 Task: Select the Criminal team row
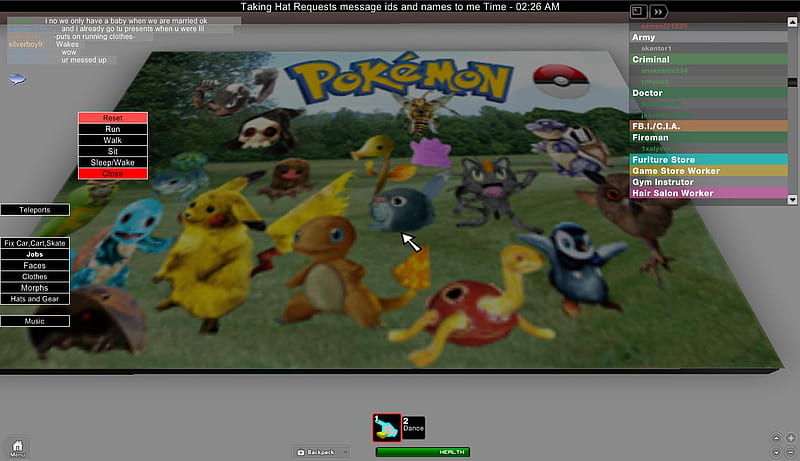click(x=708, y=60)
